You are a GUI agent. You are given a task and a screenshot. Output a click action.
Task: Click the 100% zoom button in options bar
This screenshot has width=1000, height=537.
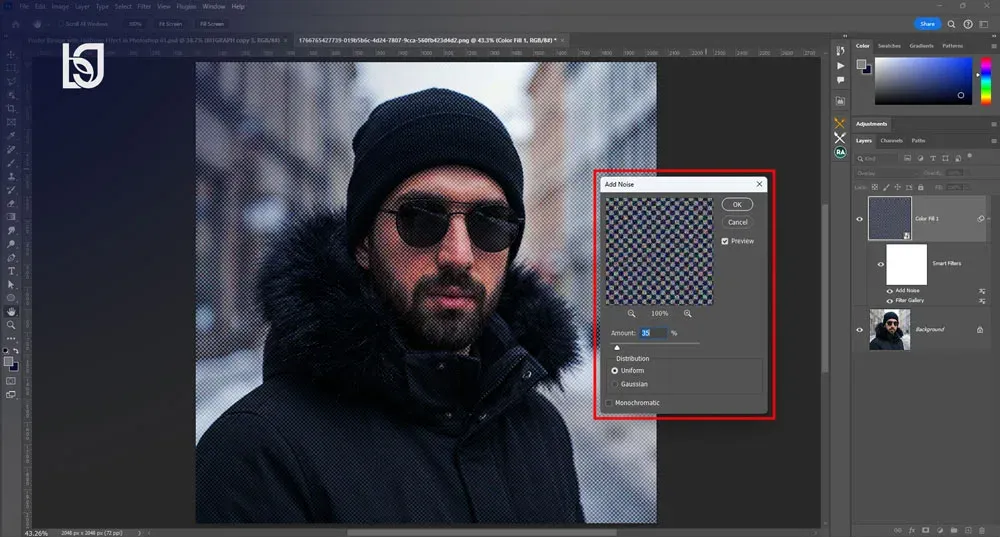point(135,24)
